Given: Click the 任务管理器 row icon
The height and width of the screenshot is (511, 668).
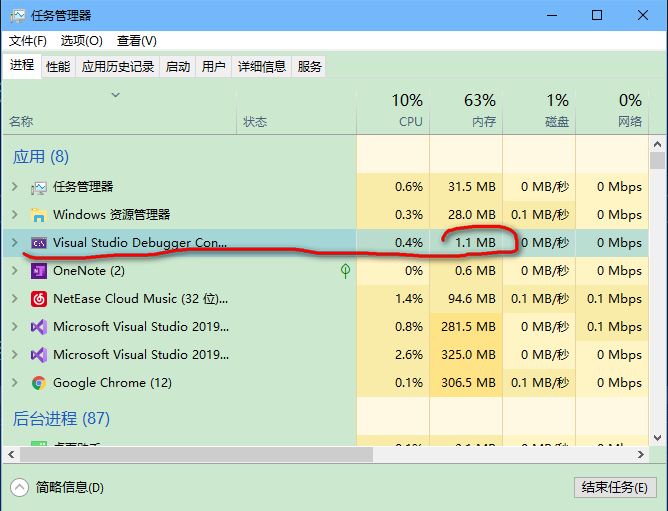Looking at the screenshot, I should click(x=39, y=187).
